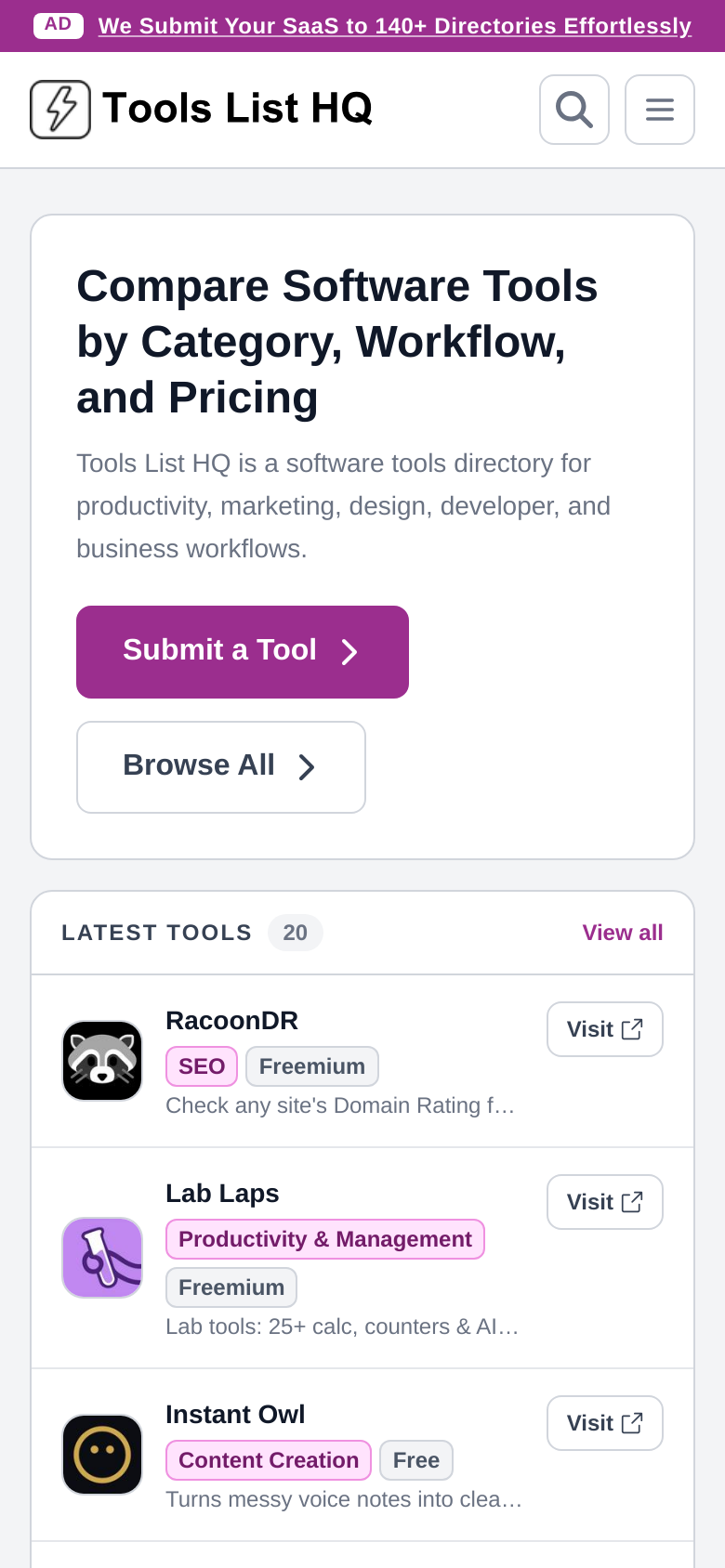Click the Browse All label
Image resolution: width=725 pixels, height=1568 pixels.
coord(199,765)
